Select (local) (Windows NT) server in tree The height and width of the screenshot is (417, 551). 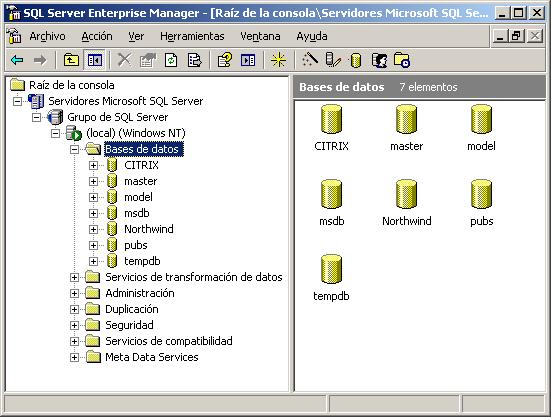[136, 133]
